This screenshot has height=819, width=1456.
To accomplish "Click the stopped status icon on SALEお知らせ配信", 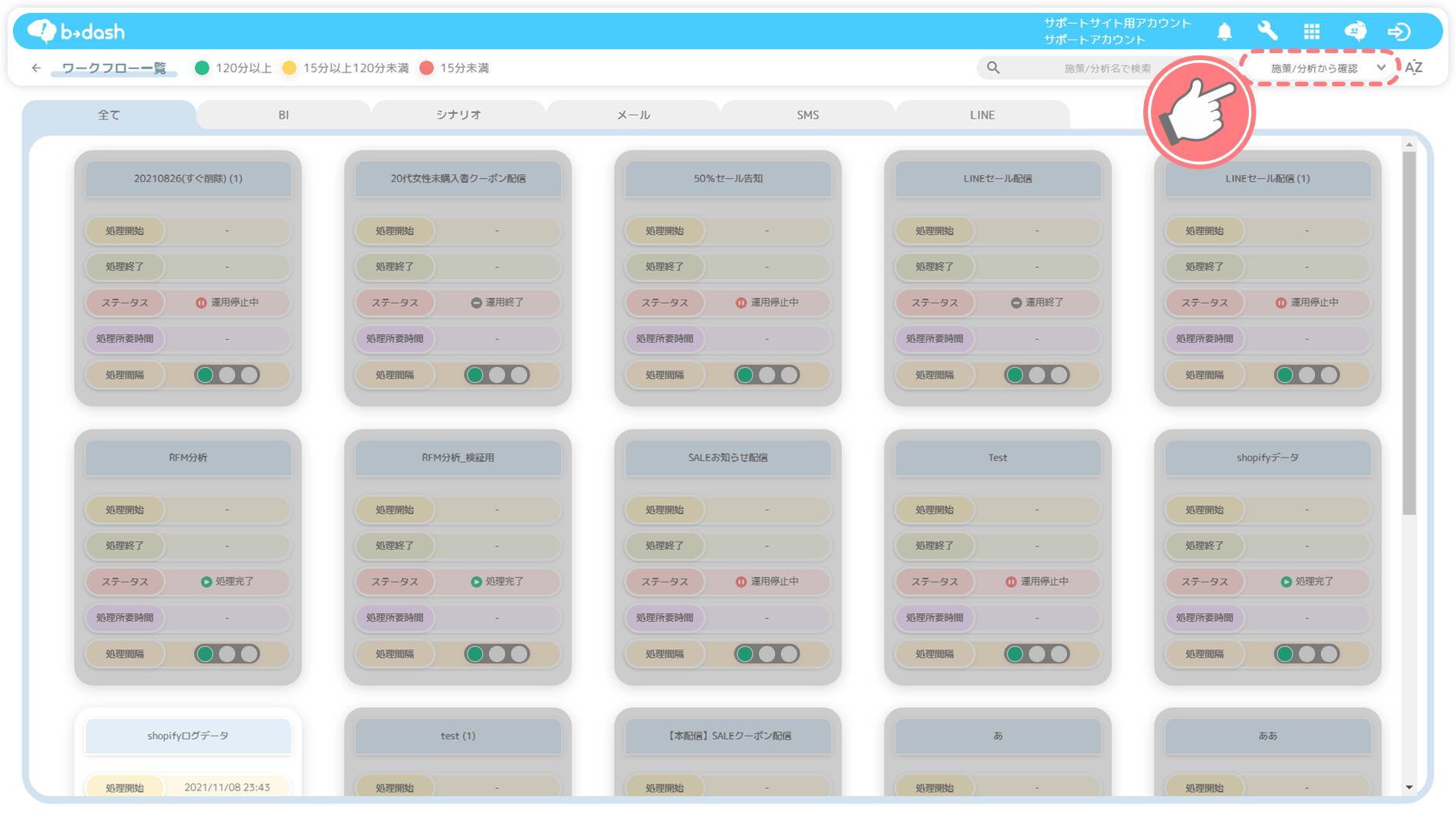I will click(741, 582).
